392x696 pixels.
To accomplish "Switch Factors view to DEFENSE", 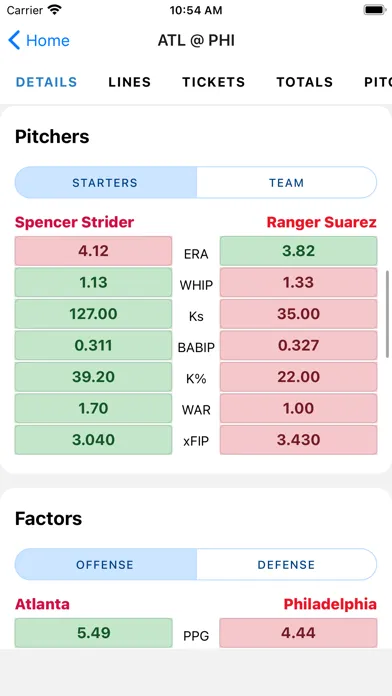I will click(286, 565).
